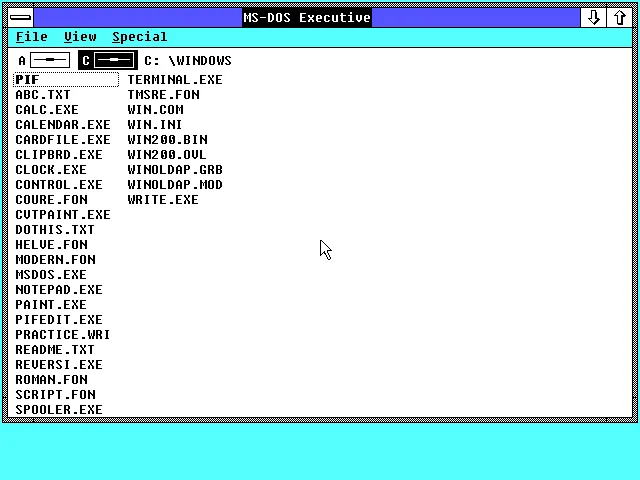Select HELVE.FON font file

click(x=51, y=244)
